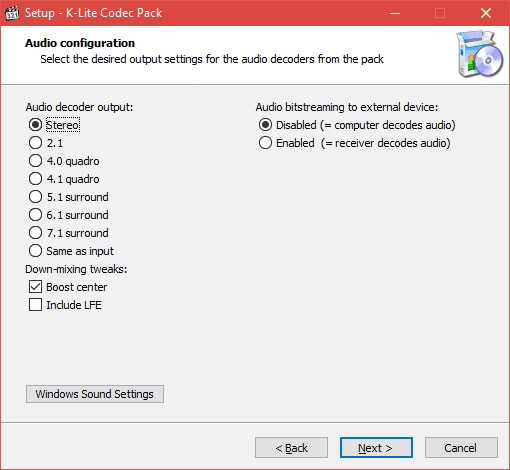Click the K-Lite clapperboard icon in title bar
This screenshot has height=470, width=510.
(x=12, y=13)
